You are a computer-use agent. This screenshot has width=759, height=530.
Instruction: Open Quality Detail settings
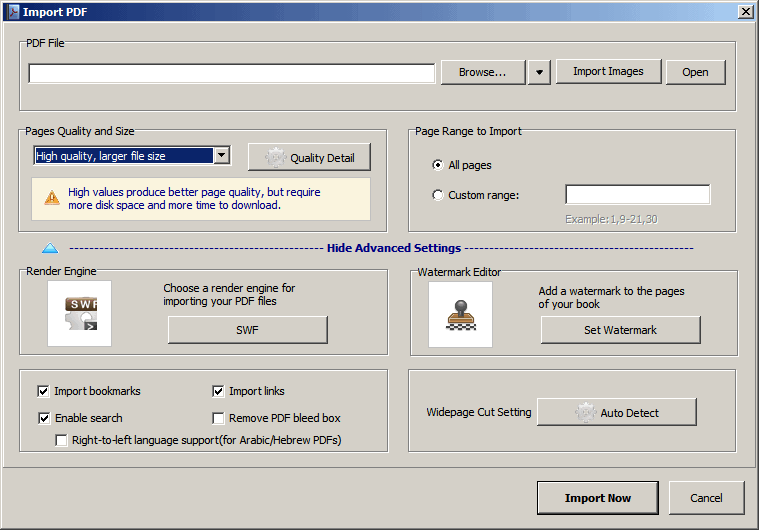pyautogui.click(x=309, y=157)
